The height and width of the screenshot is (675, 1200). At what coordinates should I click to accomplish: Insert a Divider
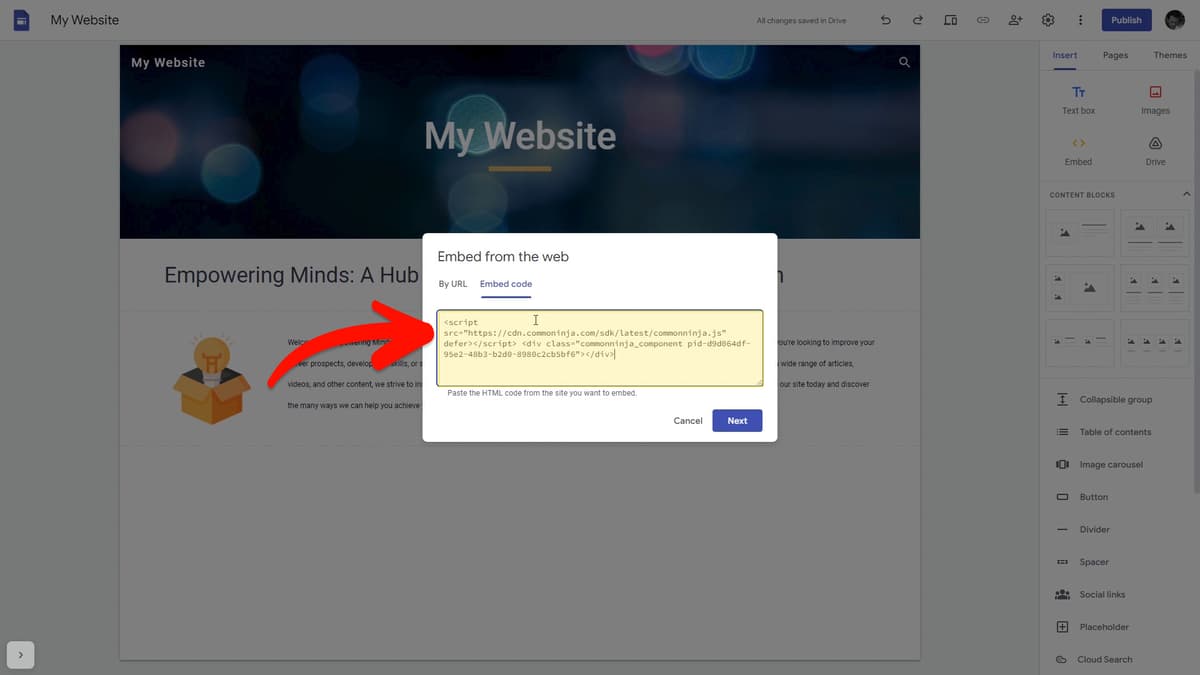[x=1083, y=529]
